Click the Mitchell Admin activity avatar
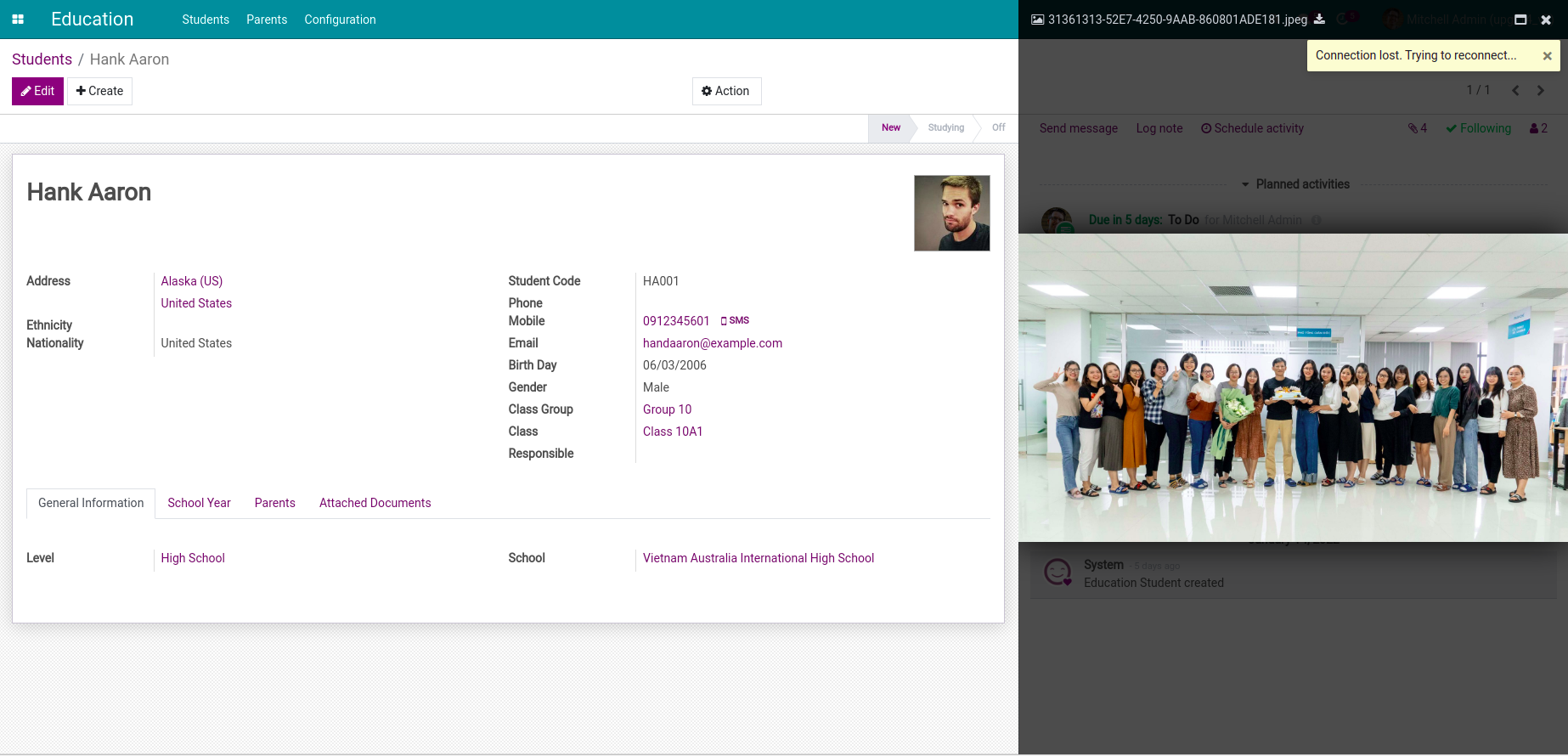This screenshot has height=756, width=1568. coord(1057,221)
